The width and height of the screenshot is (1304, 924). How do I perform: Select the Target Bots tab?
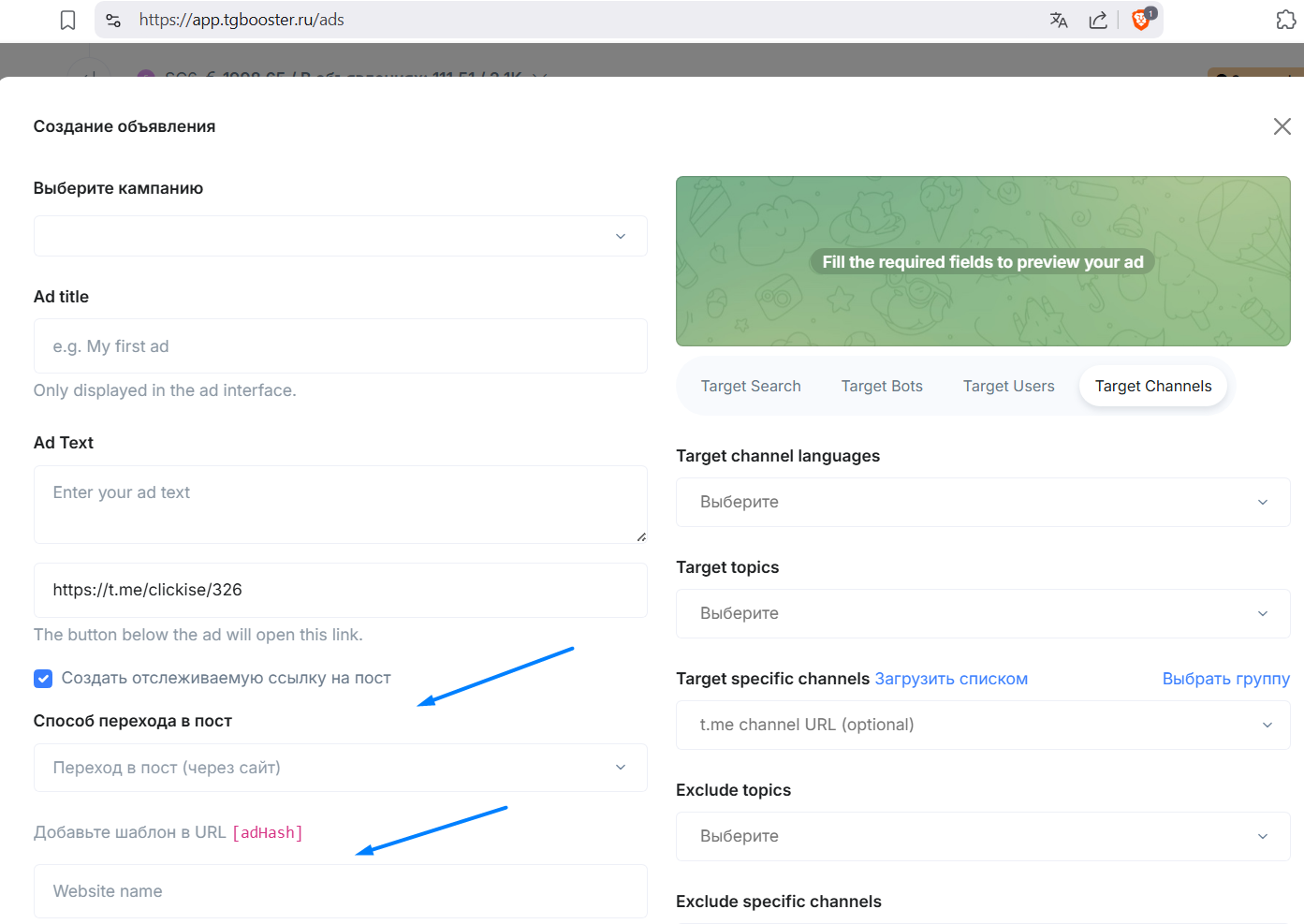(x=882, y=387)
